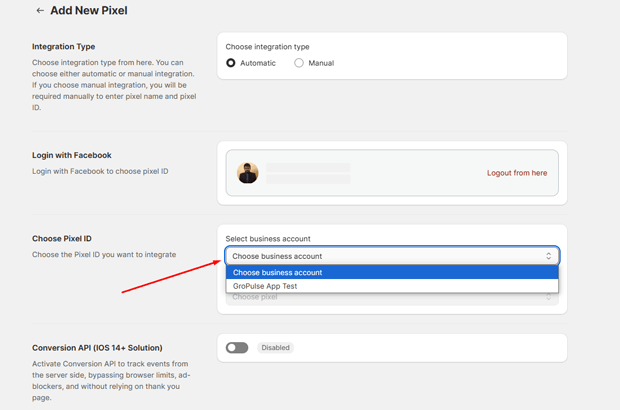The width and height of the screenshot is (620, 410).
Task: Click the Integration Type section heading
Action: coord(64,47)
